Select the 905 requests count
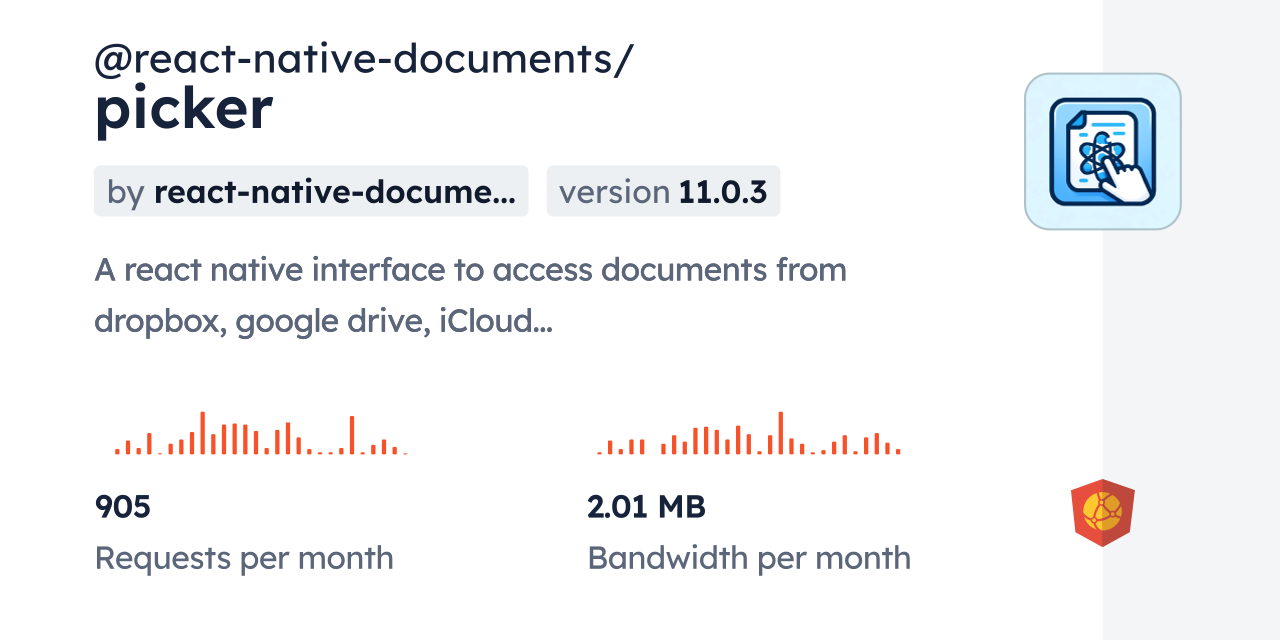The width and height of the screenshot is (1280, 640). 122,507
